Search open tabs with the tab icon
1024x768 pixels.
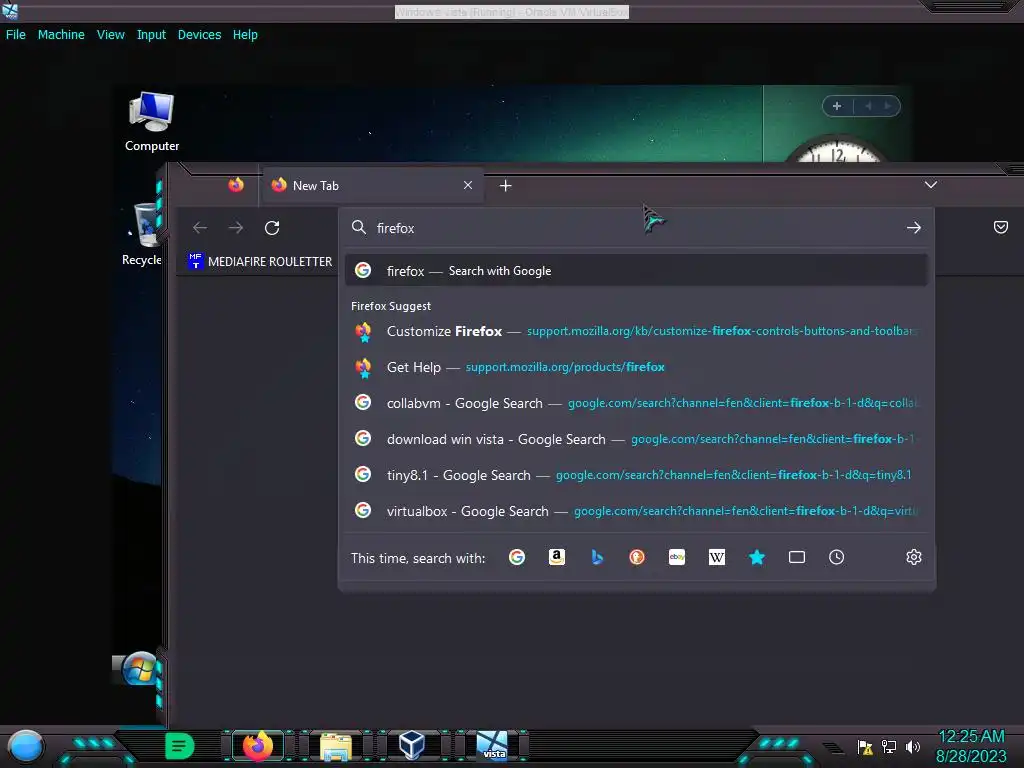(x=797, y=557)
